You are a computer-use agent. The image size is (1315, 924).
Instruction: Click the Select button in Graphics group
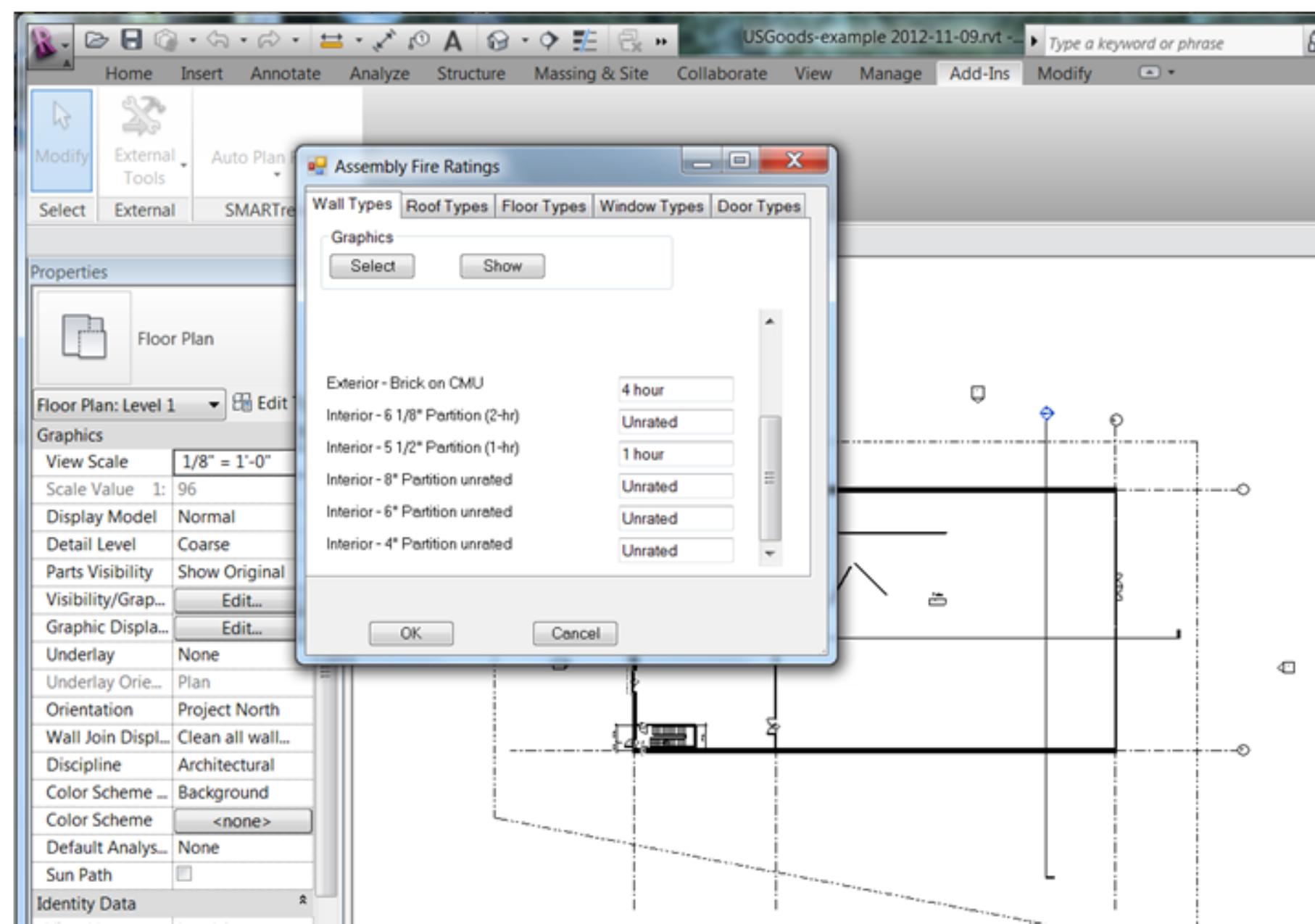point(373,266)
